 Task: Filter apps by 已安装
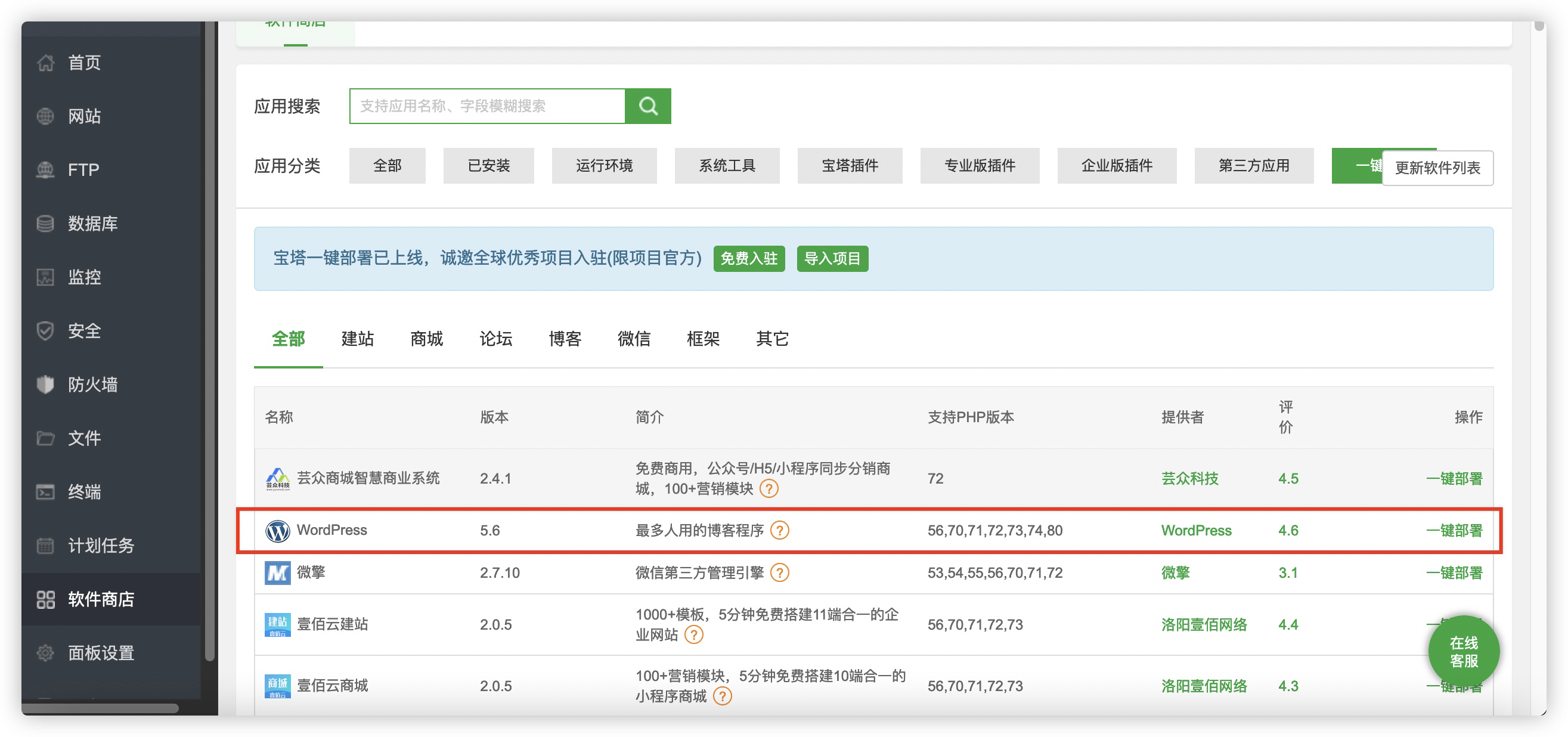point(488,166)
